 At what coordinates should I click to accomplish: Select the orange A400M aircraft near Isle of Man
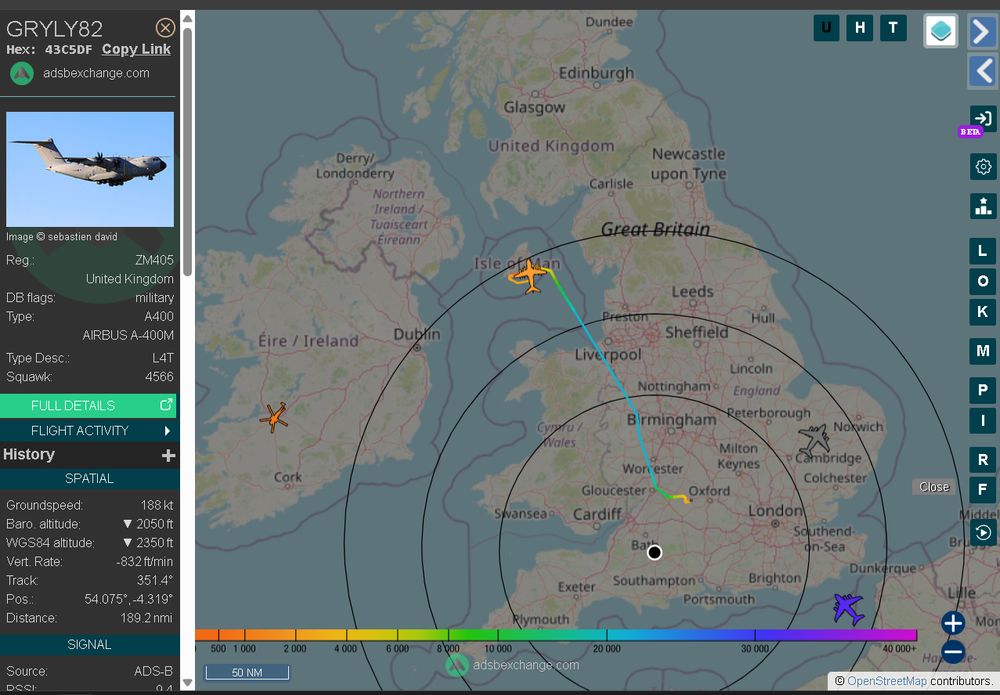pyautogui.click(x=529, y=276)
